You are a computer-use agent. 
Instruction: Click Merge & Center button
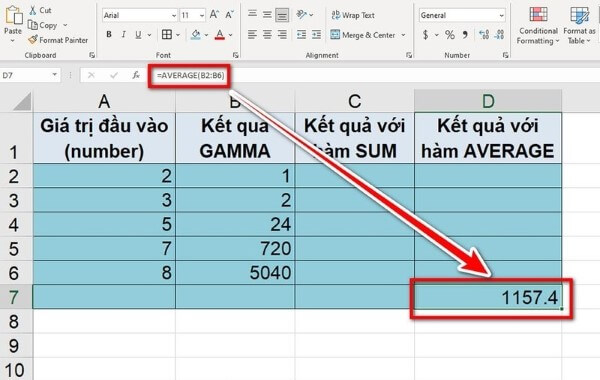tap(363, 35)
